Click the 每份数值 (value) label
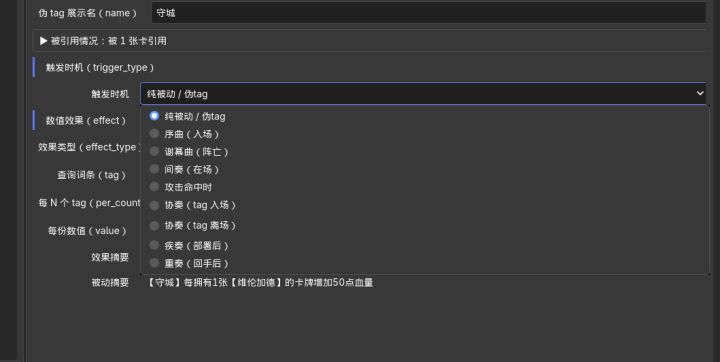This screenshot has width=720, height=362. coord(87,231)
